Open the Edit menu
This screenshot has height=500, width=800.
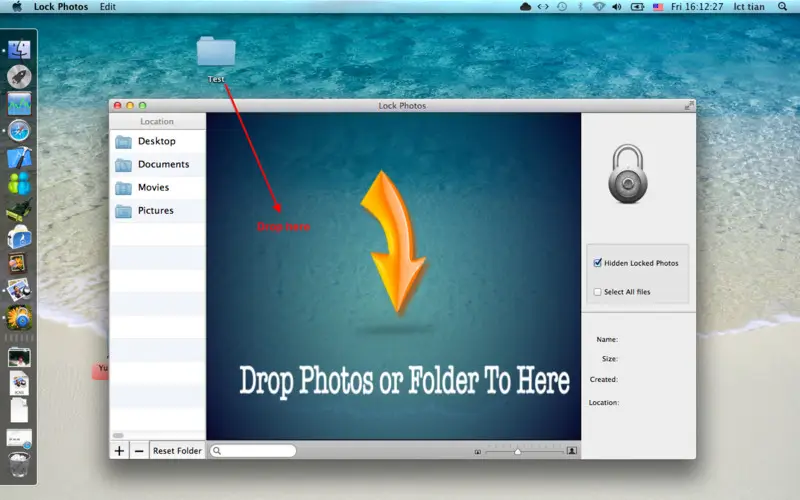pos(108,7)
